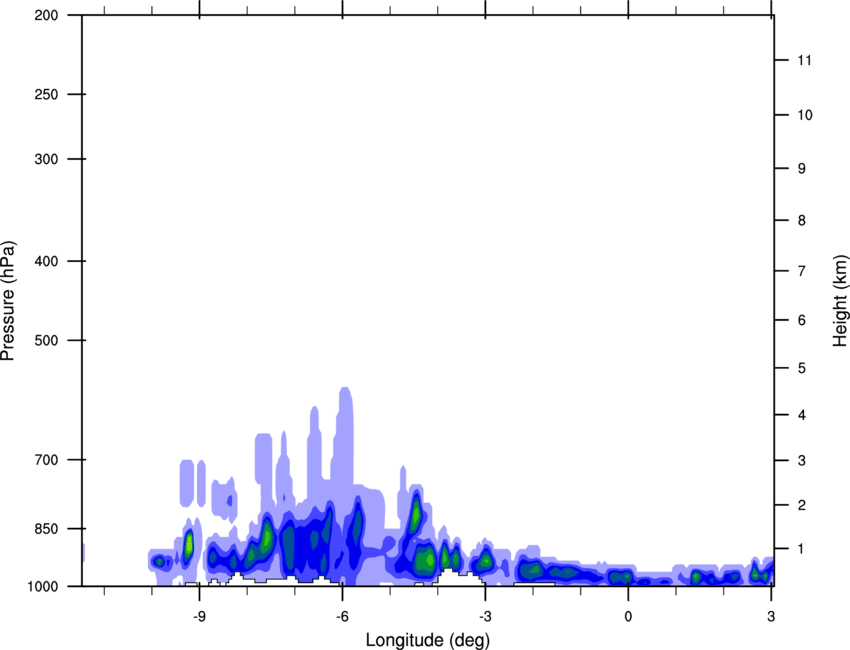850x650 pixels.
Task: Select the 850 pressure tick label
Action: (x=46, y=529)
